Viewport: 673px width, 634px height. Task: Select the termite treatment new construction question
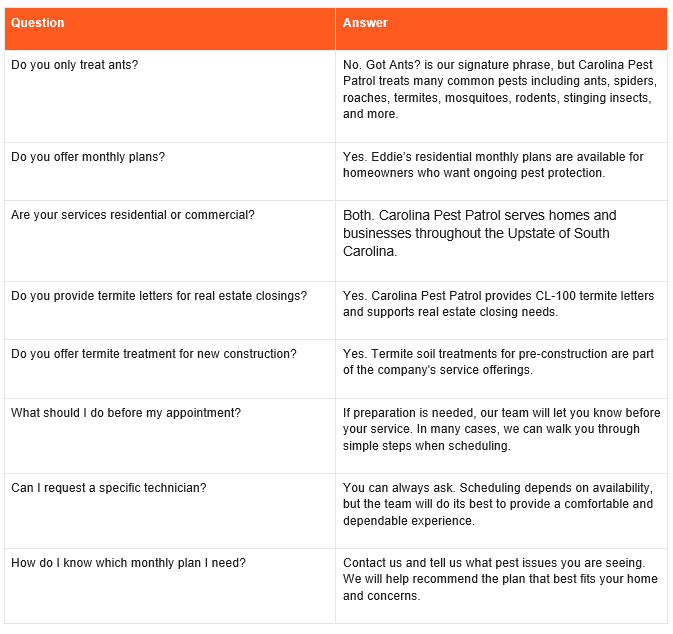pos(154,354)
